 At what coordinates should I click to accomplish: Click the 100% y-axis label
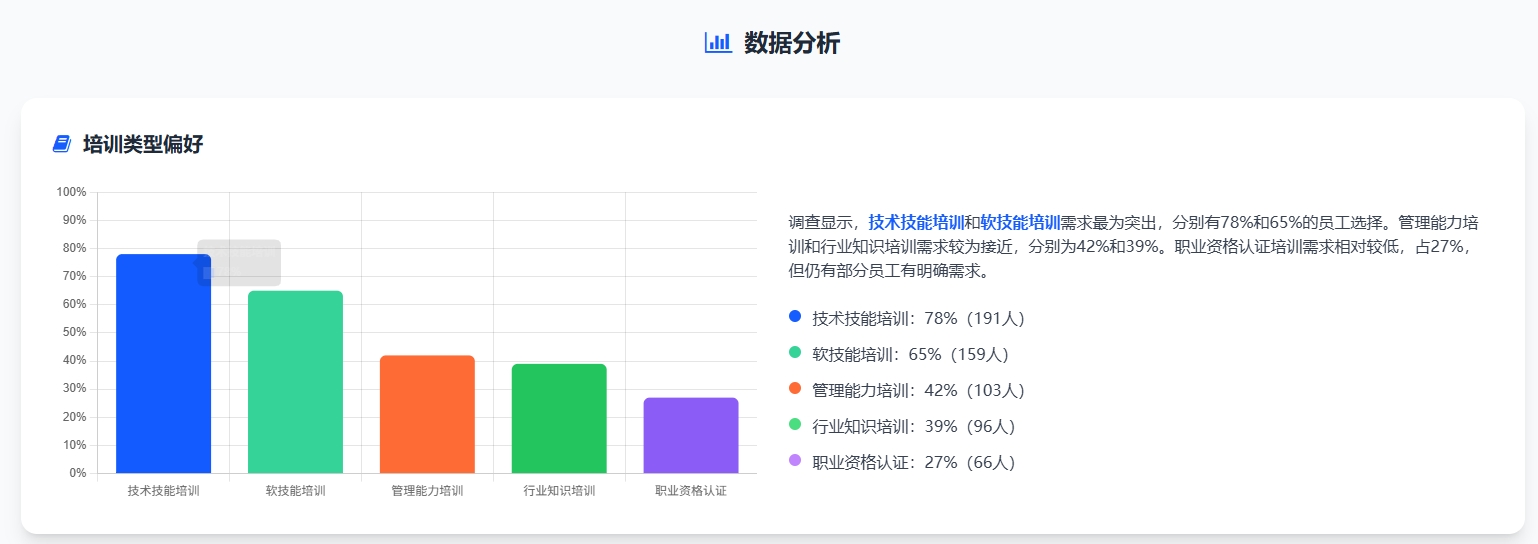[71, 192]
